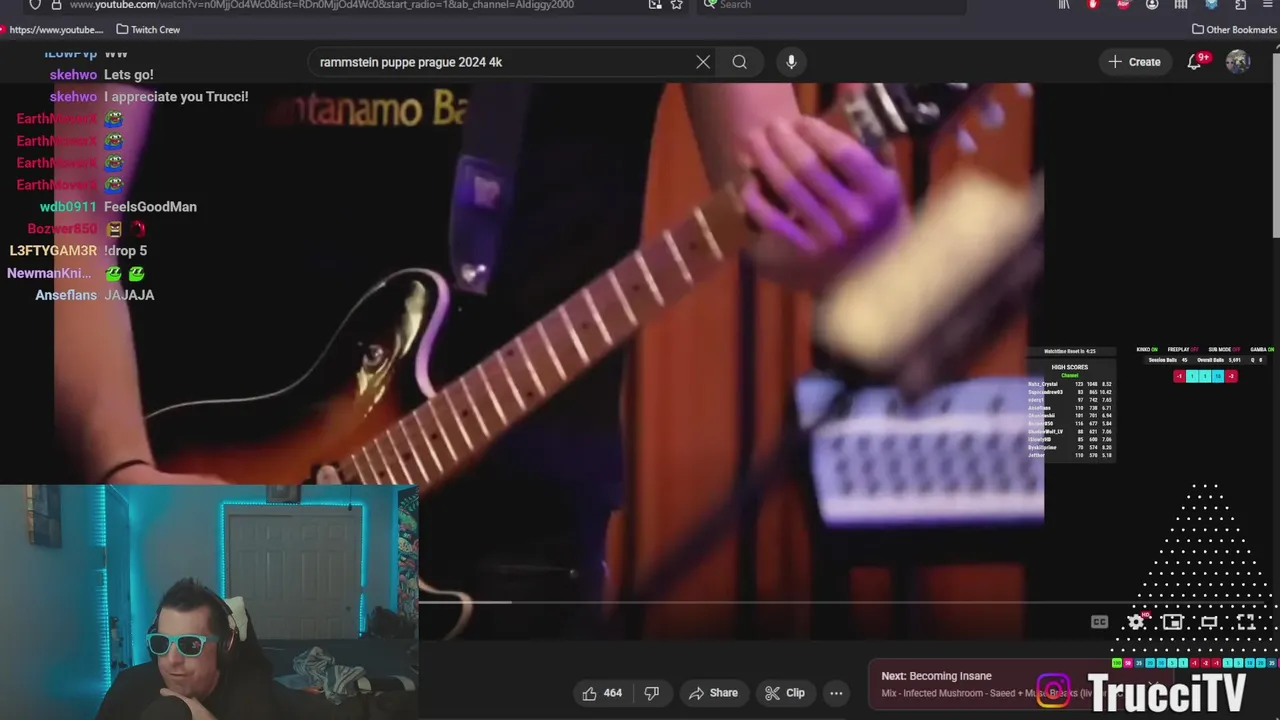This screenshot has width=1280, height=720.
Task: Click the HIGH SCORES heading
Action: 1070,367
